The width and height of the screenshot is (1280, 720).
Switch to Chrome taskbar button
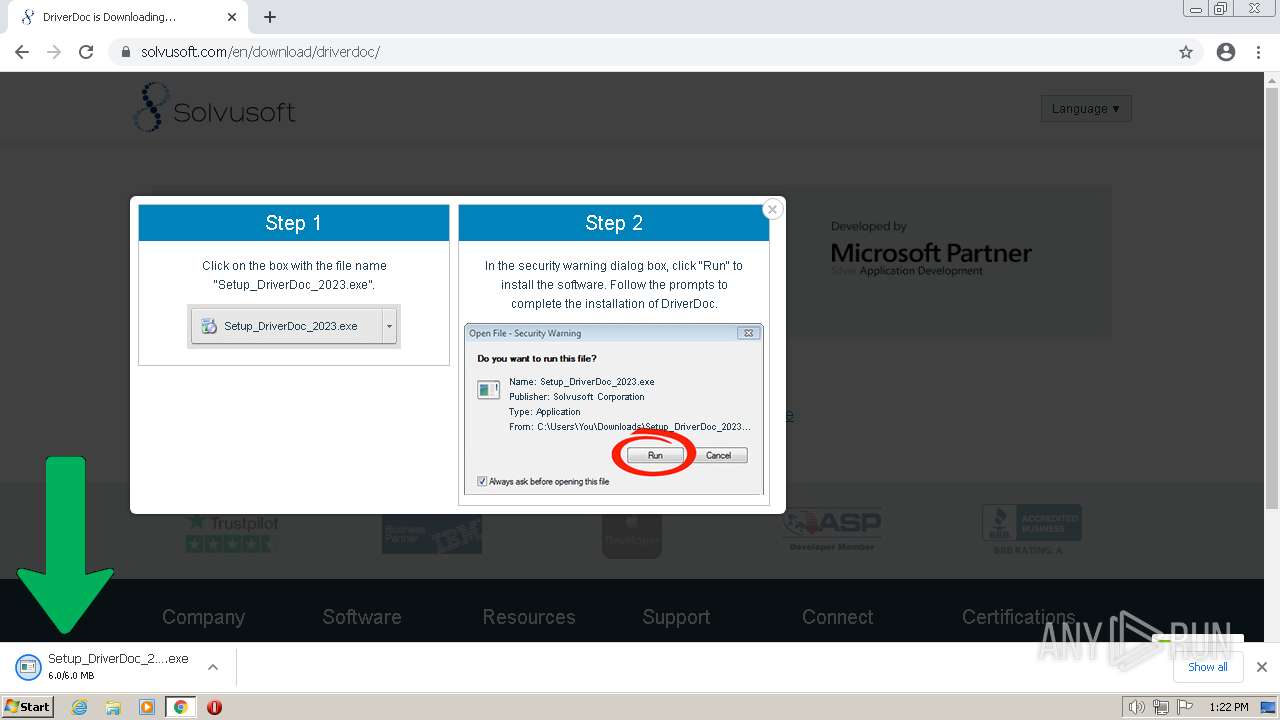tap(181, 707)
